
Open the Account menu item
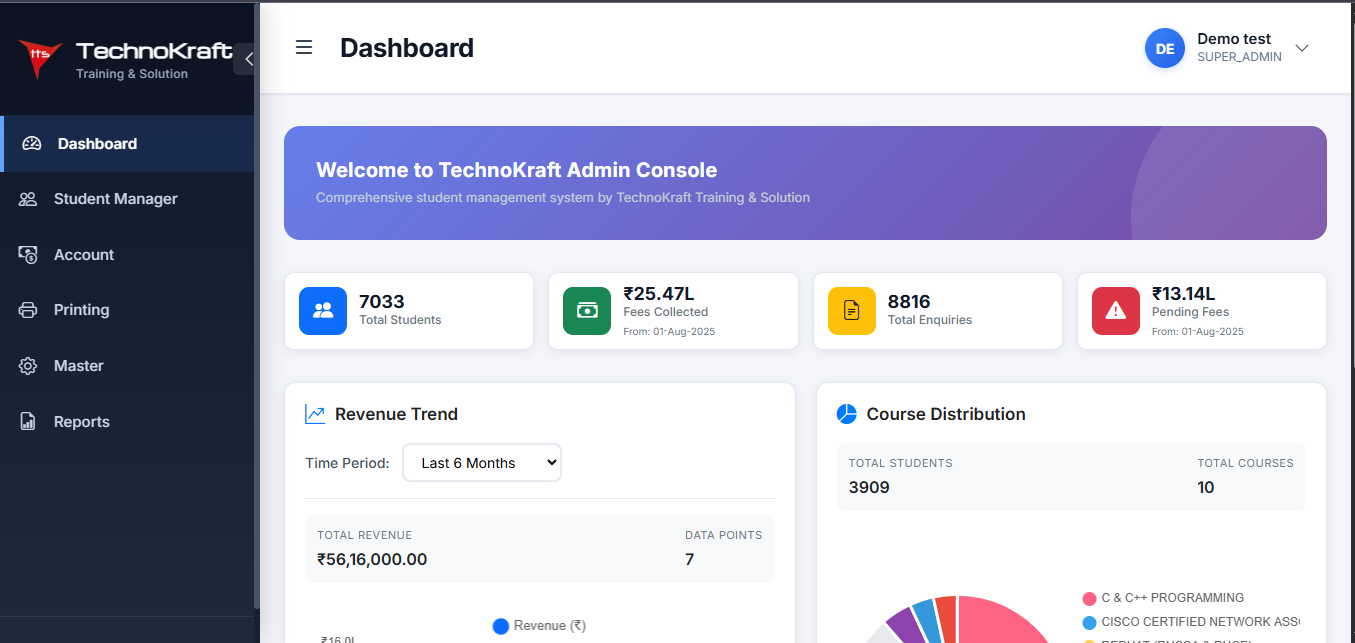(127, 255)
